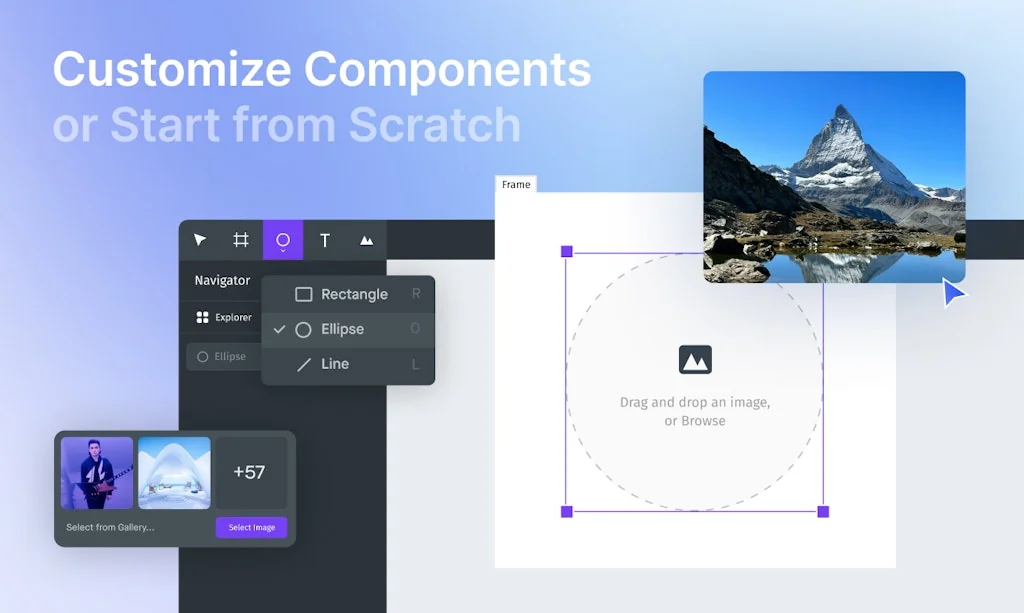
Task: Click the Browse link in drop zone
Action: pos(703,421)
